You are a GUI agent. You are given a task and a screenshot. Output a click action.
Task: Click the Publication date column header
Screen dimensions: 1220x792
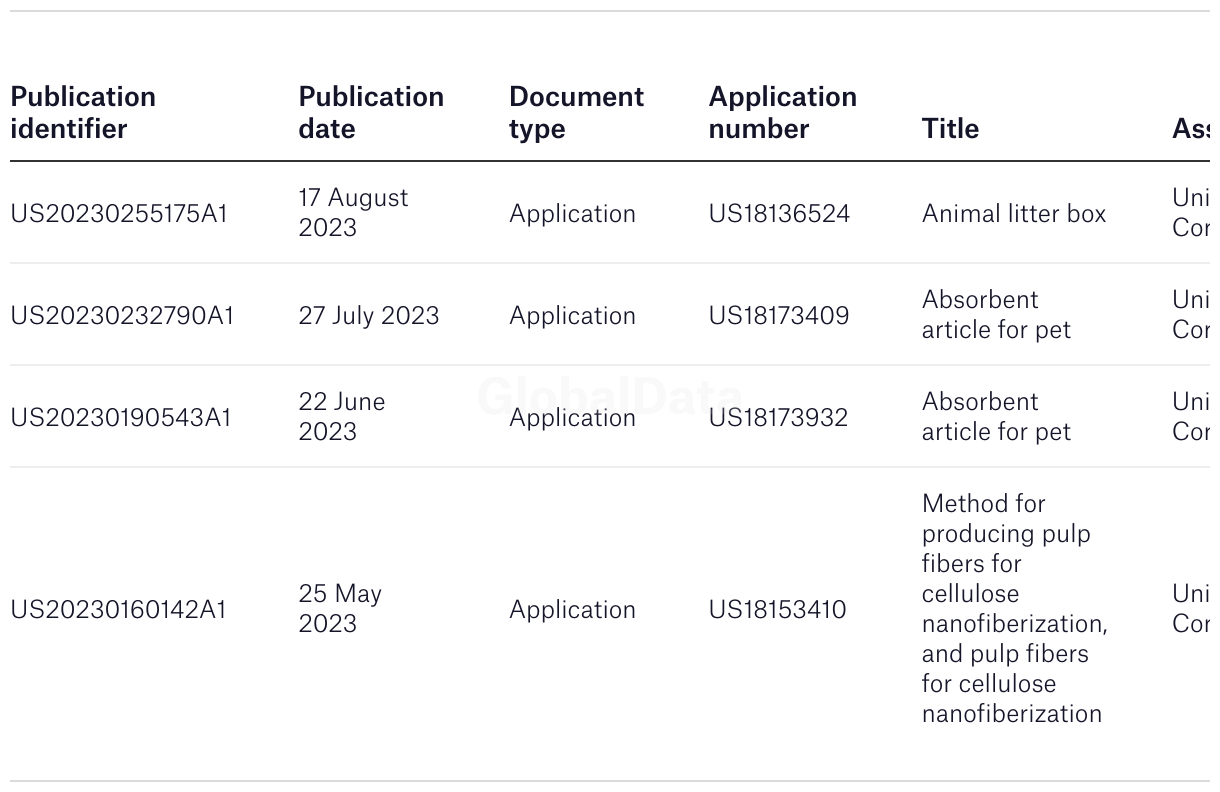pyautogui.click(x=371, y=112)
